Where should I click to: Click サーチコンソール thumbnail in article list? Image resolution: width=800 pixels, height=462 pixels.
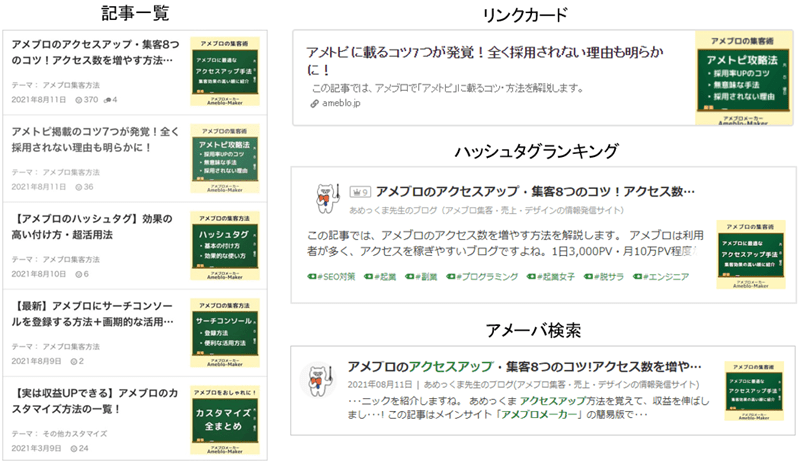pyautogui.click(x=224, y=333)
